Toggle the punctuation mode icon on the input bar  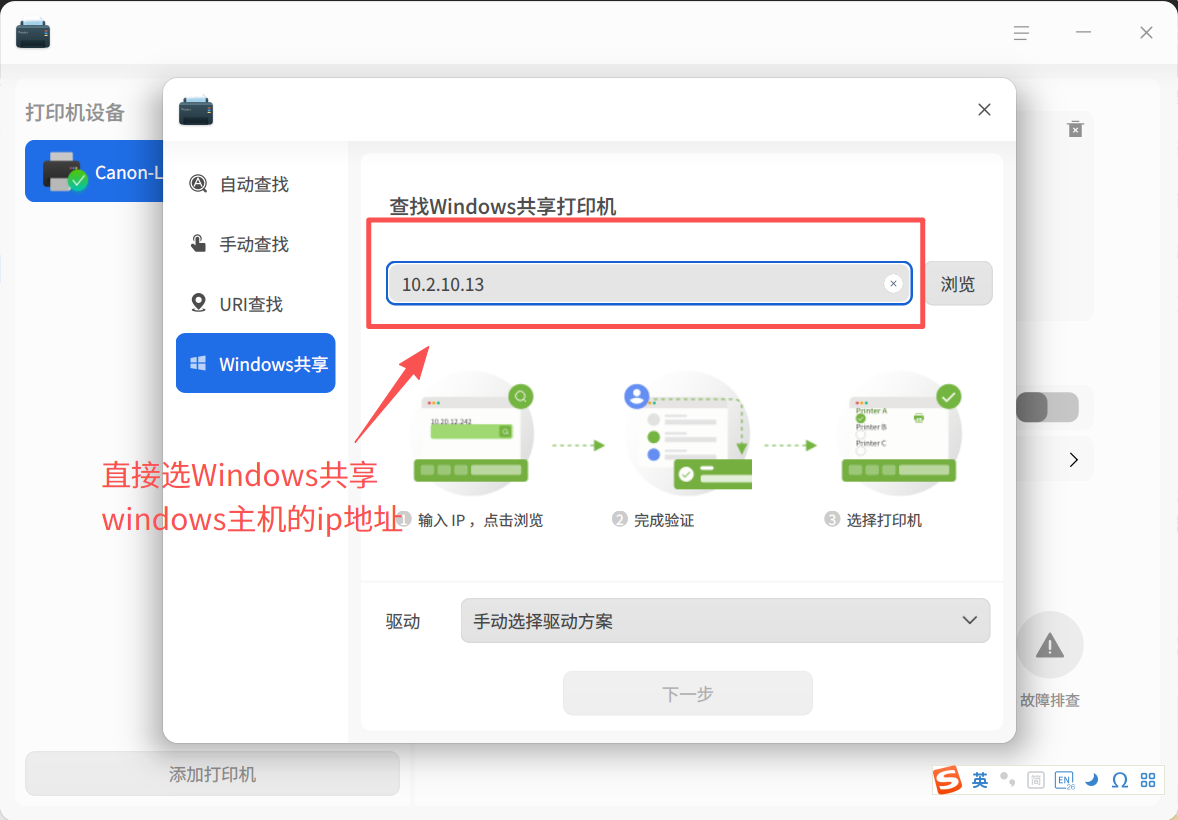coord(1008,780)
